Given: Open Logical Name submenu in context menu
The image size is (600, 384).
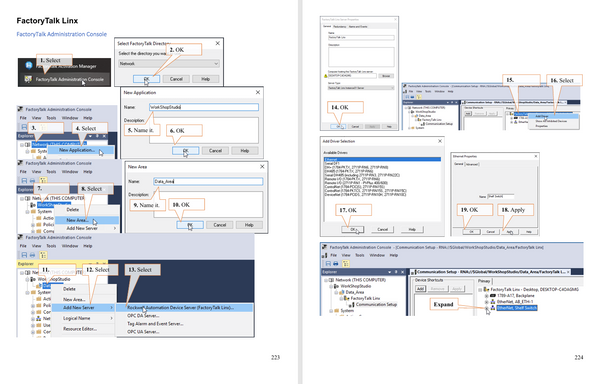Looking at the screenshot, I should point(83,318).
